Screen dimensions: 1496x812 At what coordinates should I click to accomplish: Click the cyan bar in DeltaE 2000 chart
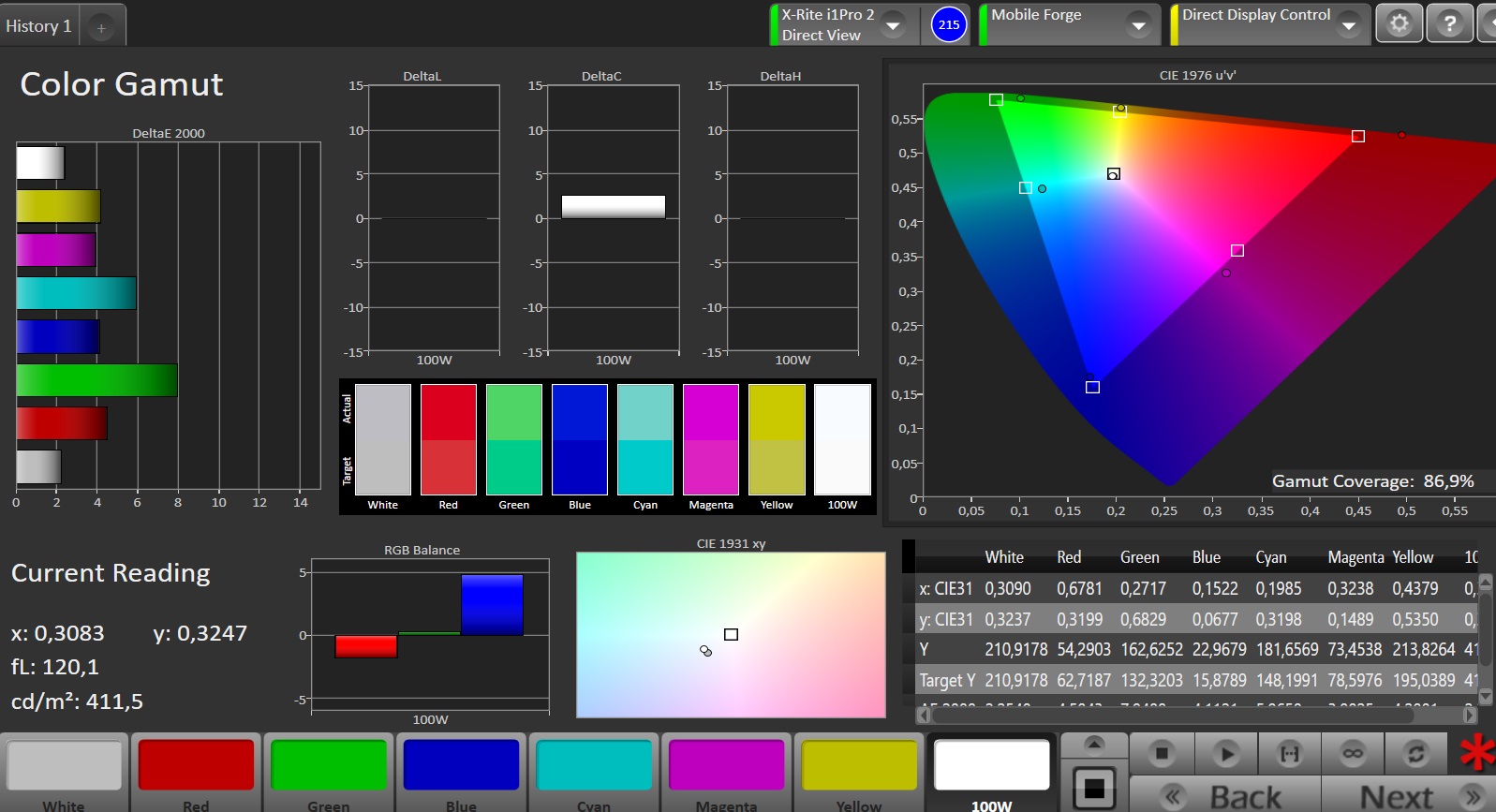(76, 293)
